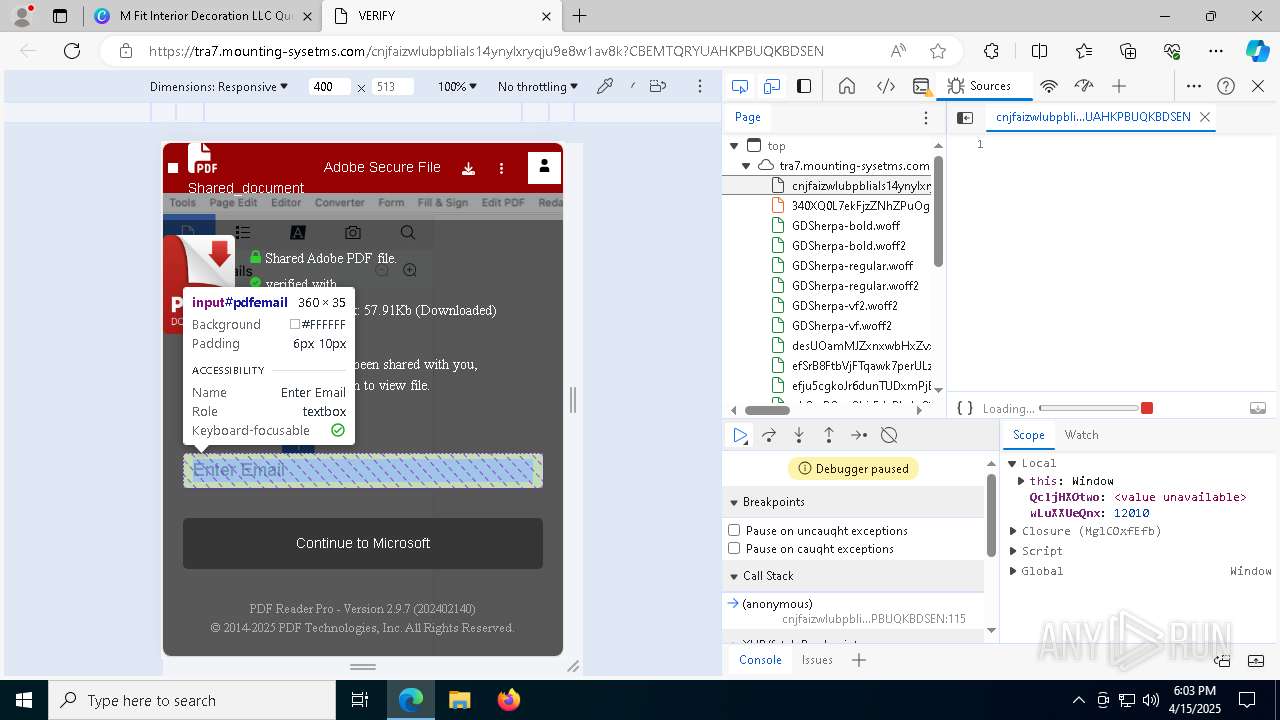Open the Issues drawer tab
1280x720 pixels.
tap(817, 660)
